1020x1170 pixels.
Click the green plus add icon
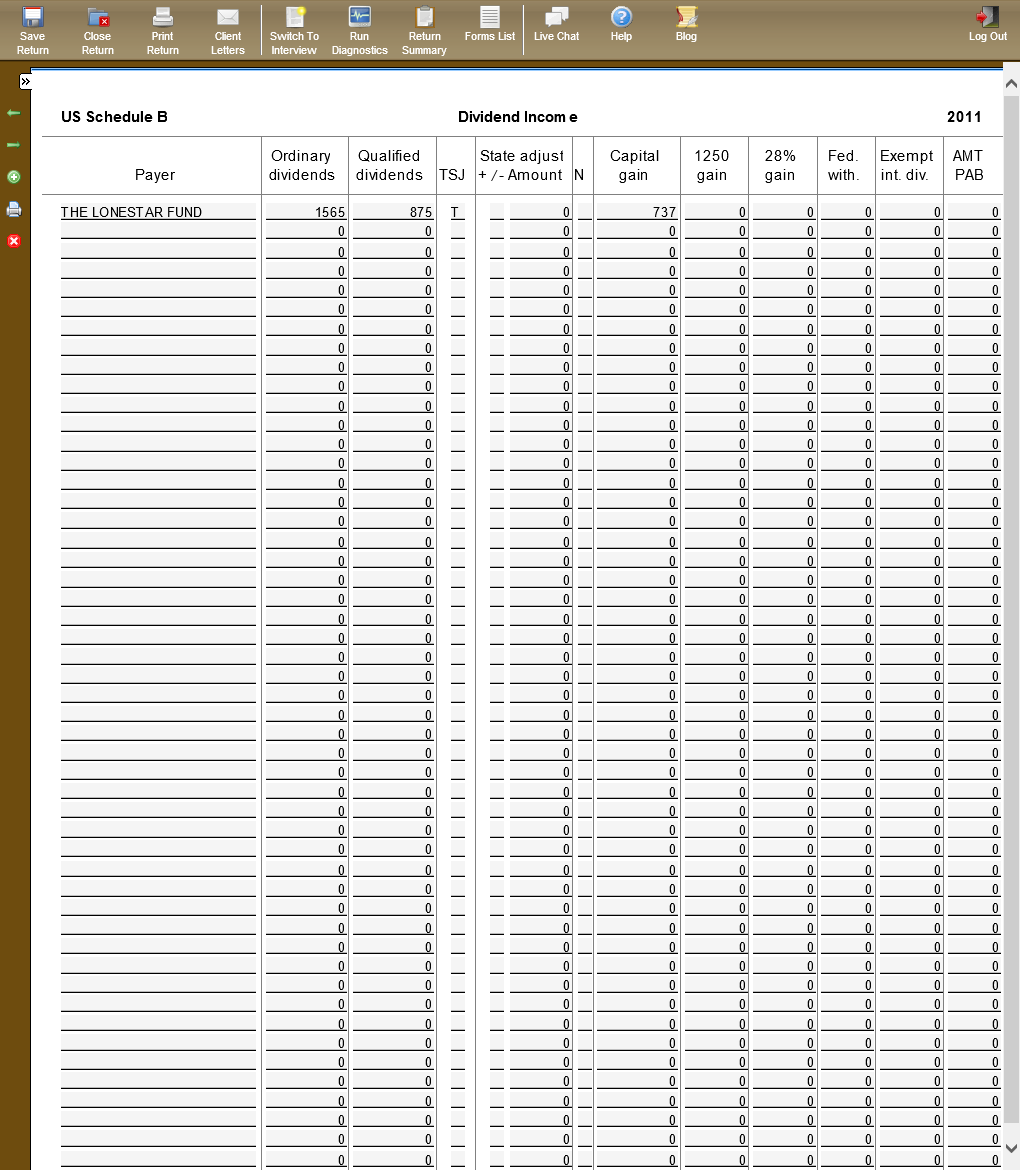14,177
